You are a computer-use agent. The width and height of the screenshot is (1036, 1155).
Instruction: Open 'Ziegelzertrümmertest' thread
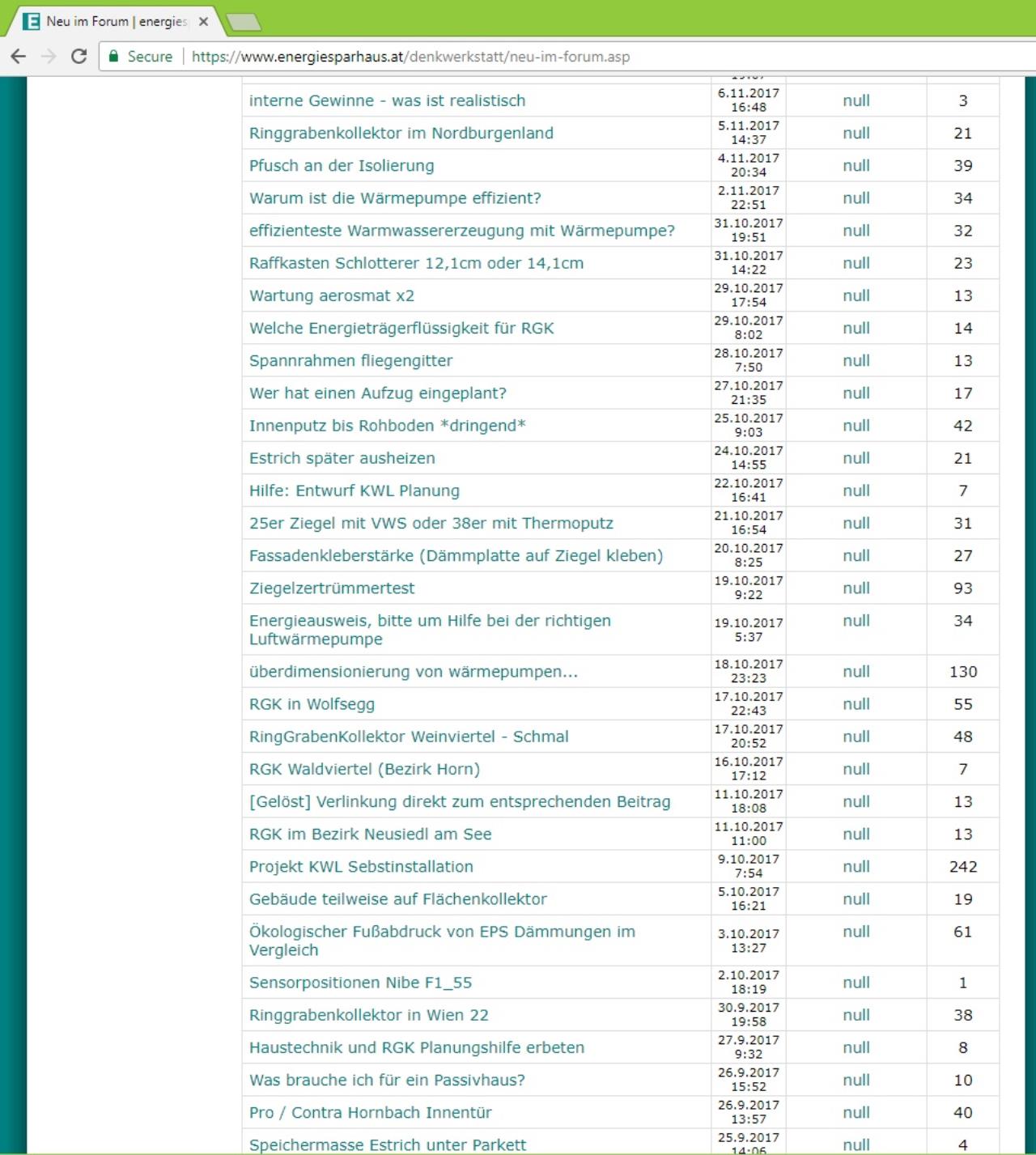coord(332,588)
